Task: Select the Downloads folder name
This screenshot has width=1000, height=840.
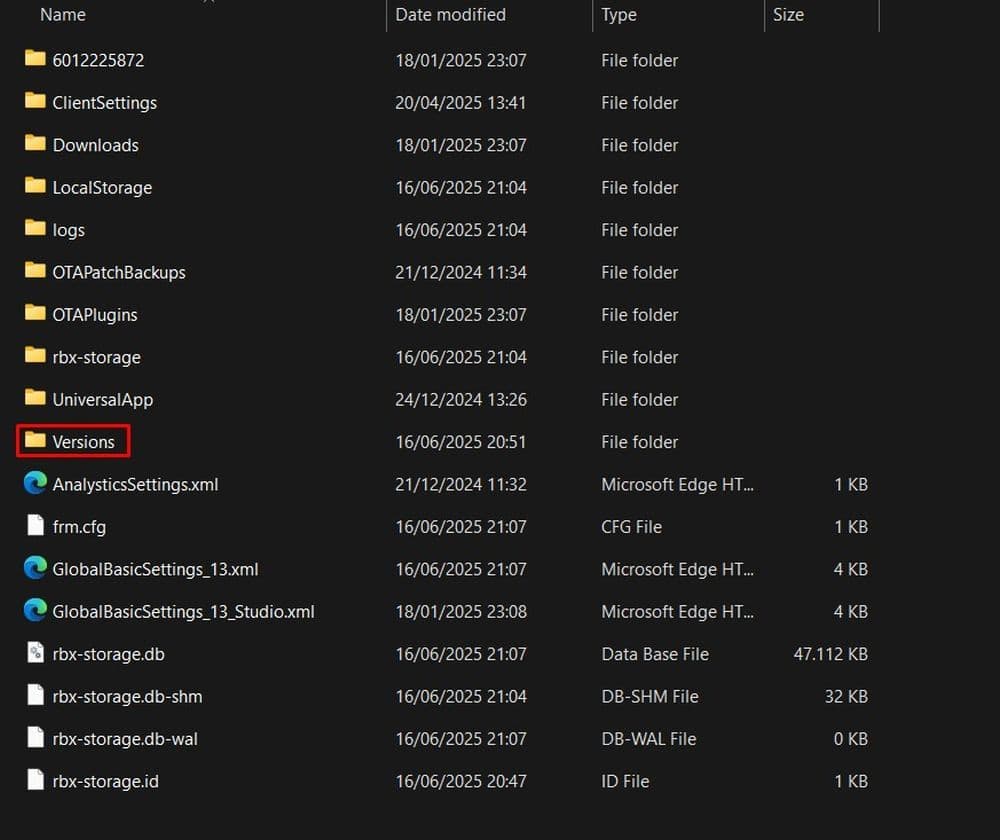Action: (95, 145)
